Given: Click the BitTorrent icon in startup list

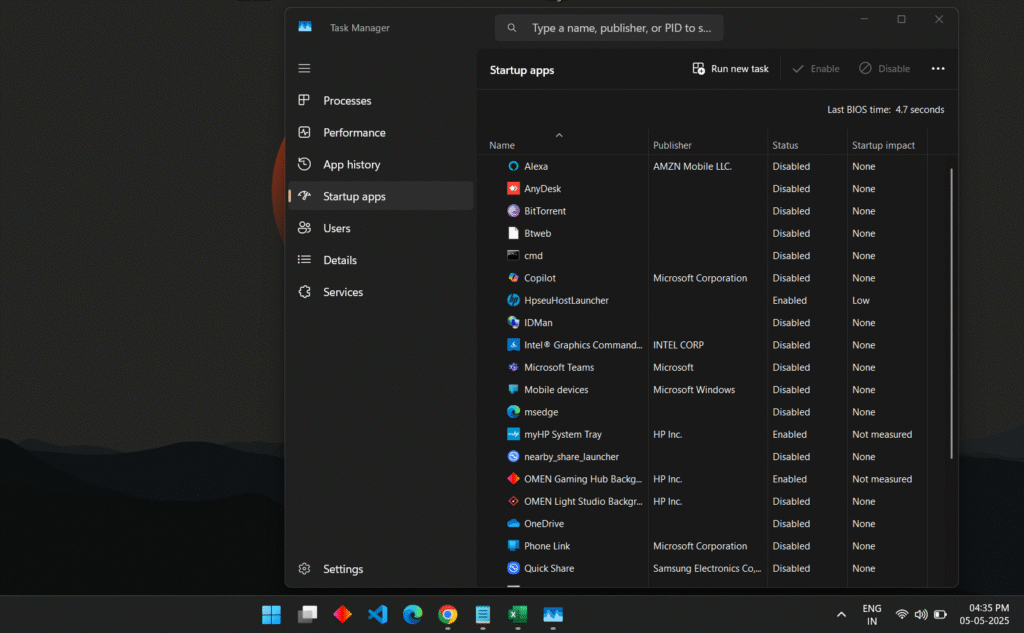Looking at the screenshot, I should (513, 210).
